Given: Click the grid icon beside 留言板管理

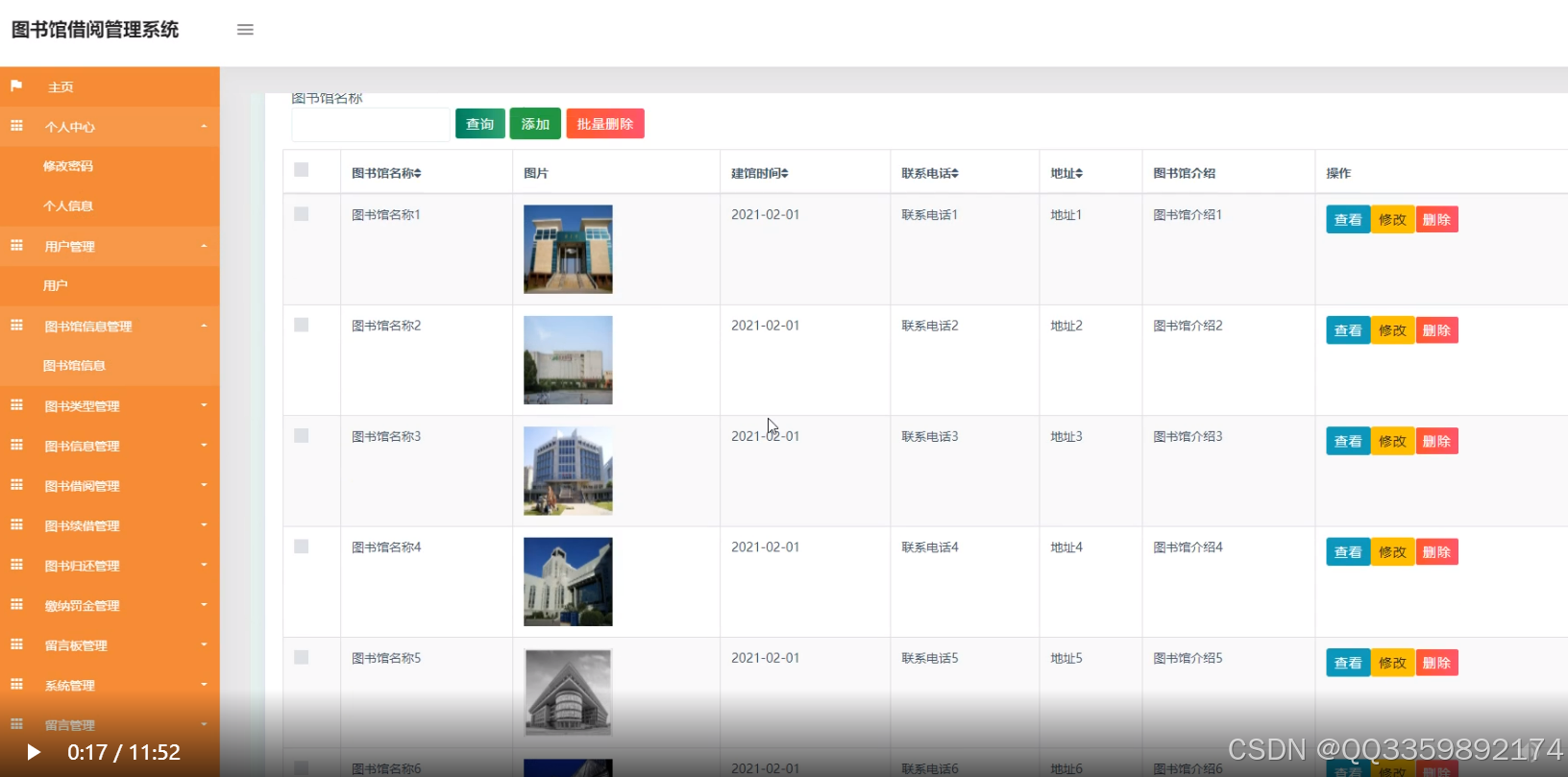Looking at the screenshot, I should tap(16, 644).
